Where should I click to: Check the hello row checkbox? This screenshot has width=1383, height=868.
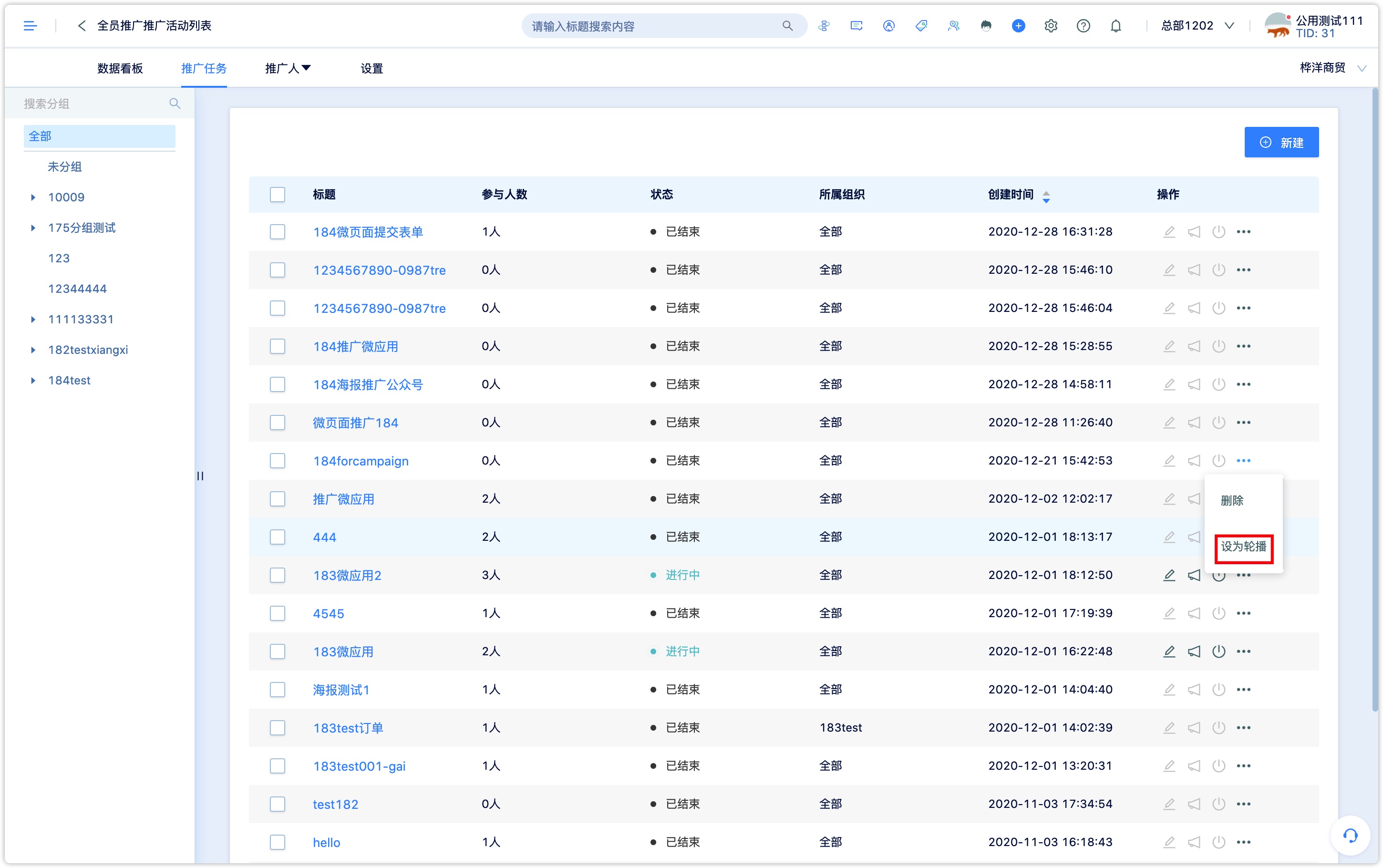coord(278,842)
